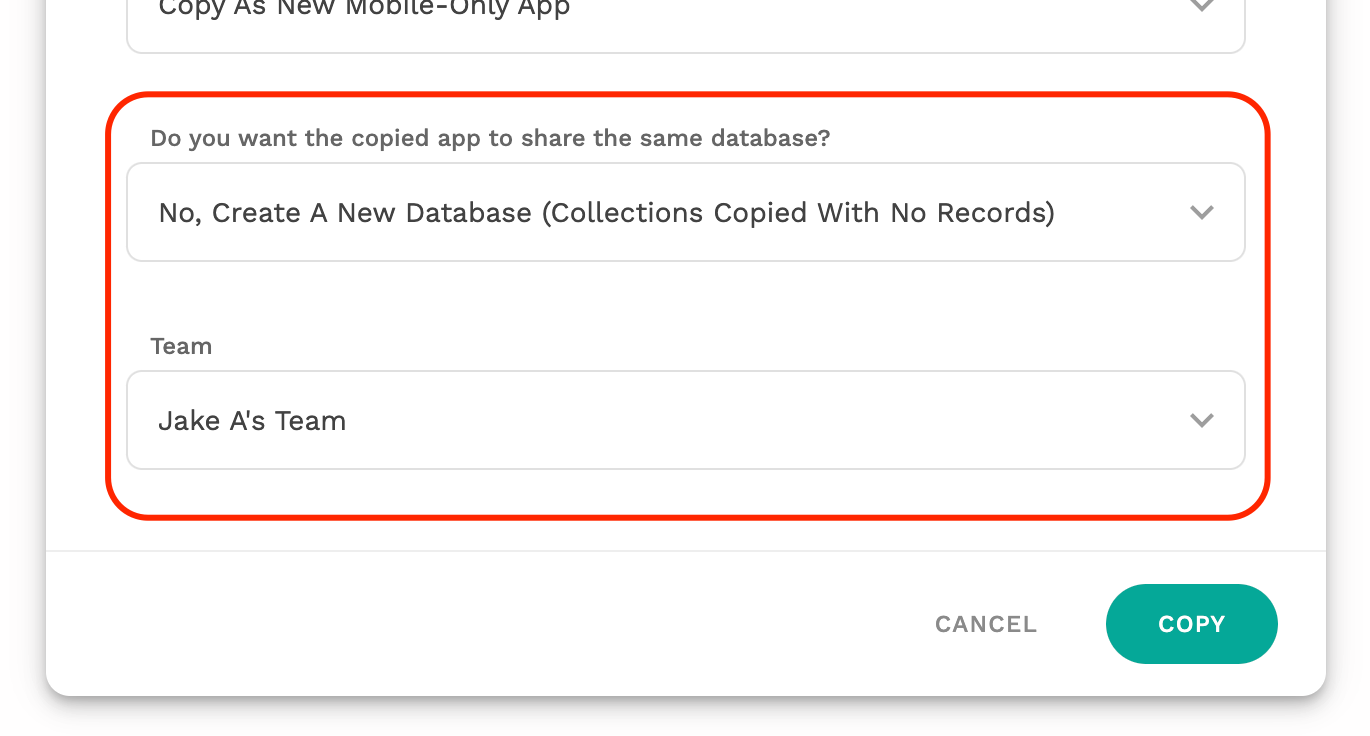Viewport: 1370px width, 736px height.
Task: Click the chevron arrow on the Team dropdown
Action: click(1201, 420)
